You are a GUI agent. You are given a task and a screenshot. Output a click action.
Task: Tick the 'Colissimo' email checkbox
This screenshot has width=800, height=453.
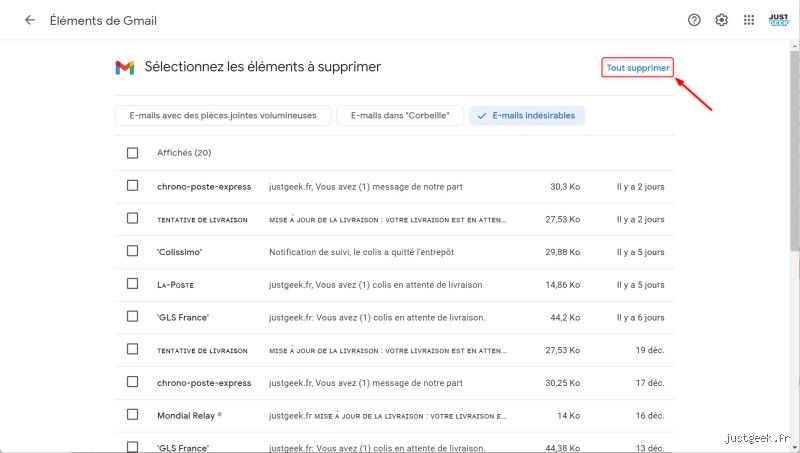click(x=132, y=250)
